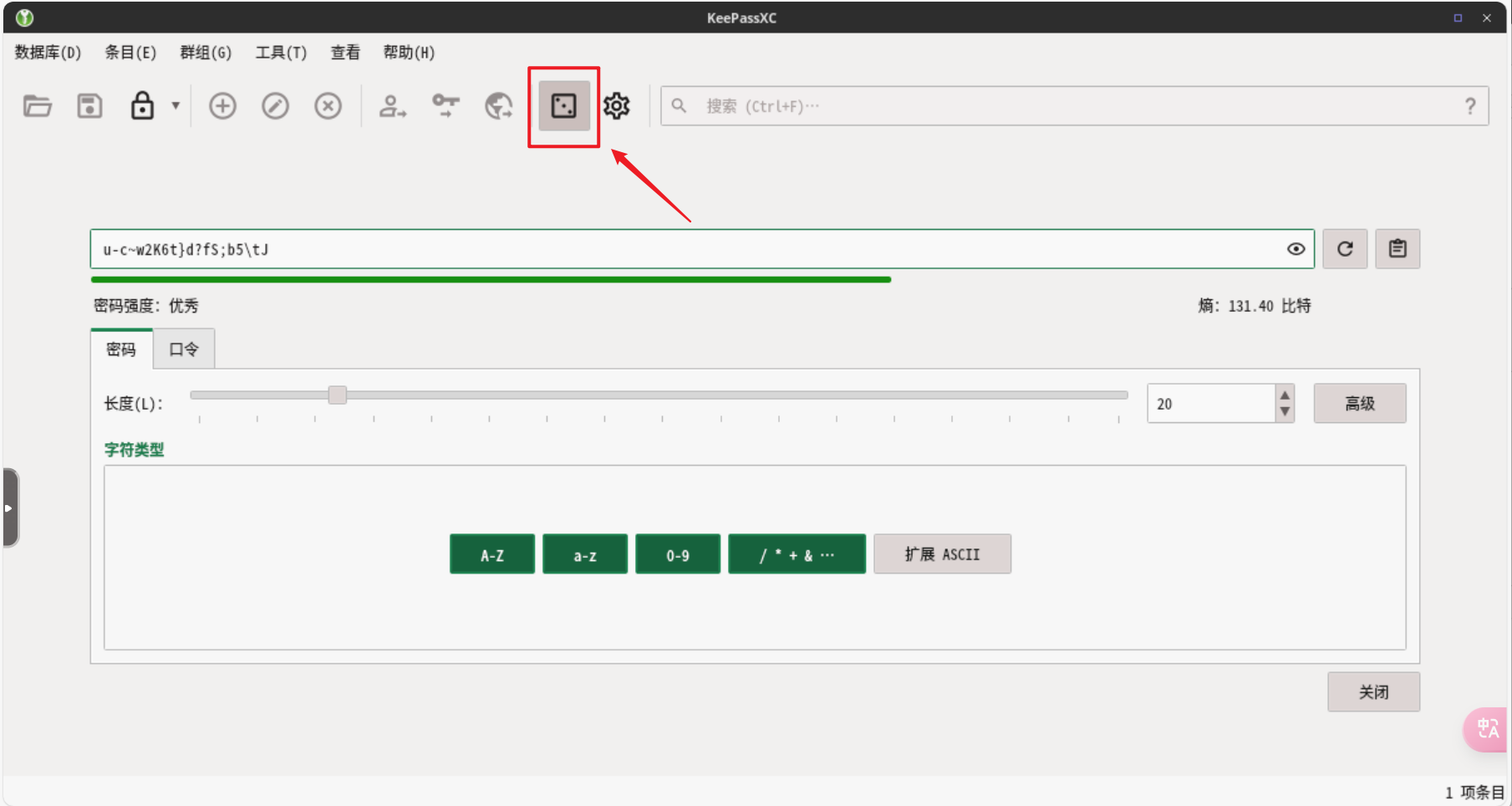Click the length value field showing 20

pos(1211,404)
